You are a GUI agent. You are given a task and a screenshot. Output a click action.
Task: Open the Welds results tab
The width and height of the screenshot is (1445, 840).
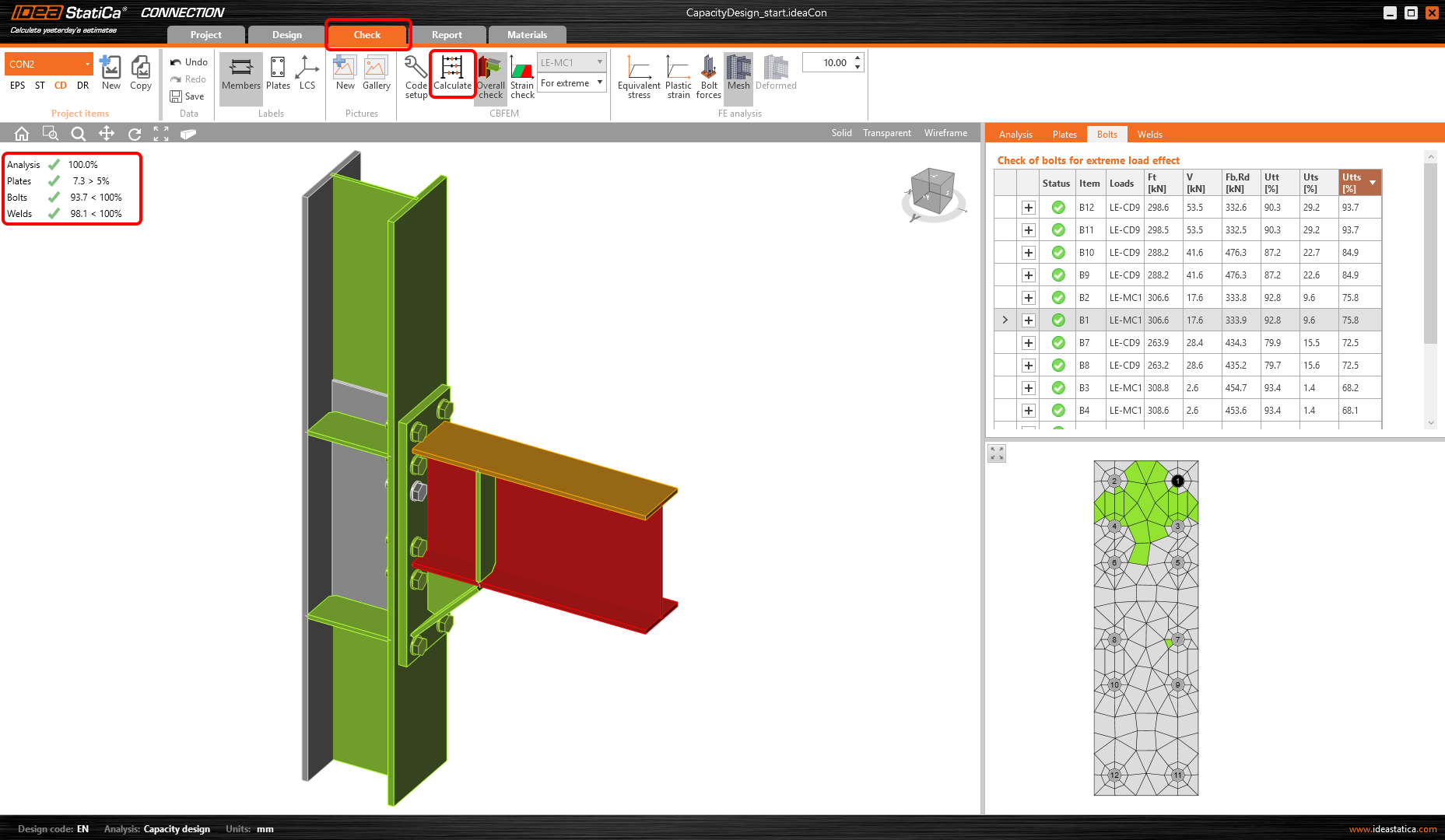pyautogui.click(x=1149, y=135)
